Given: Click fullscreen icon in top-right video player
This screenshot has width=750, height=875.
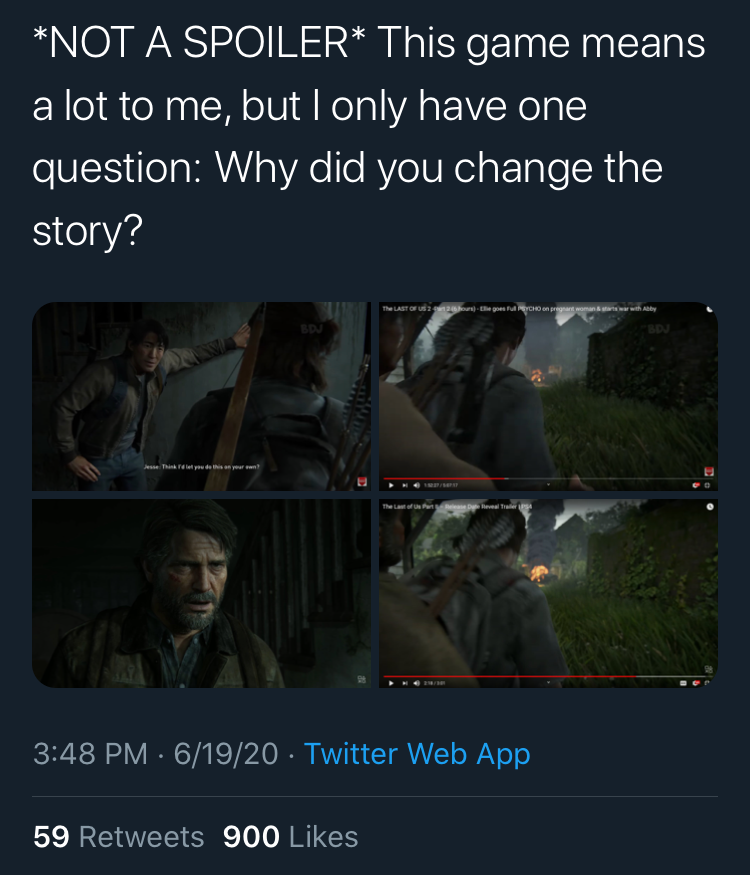Looking at the screenshot, I should point(707,485).
